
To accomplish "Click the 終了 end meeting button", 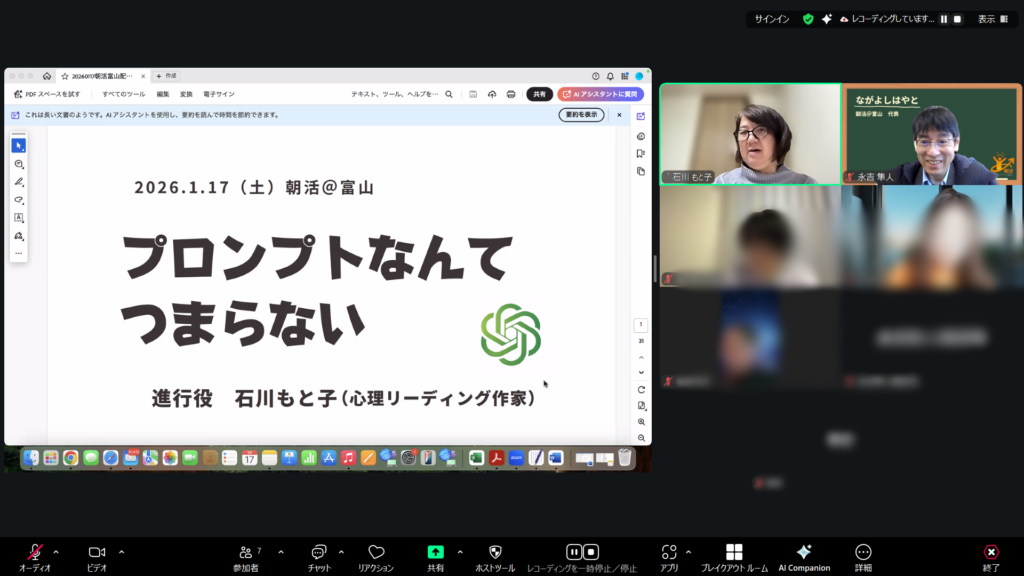I will point(991,552).
